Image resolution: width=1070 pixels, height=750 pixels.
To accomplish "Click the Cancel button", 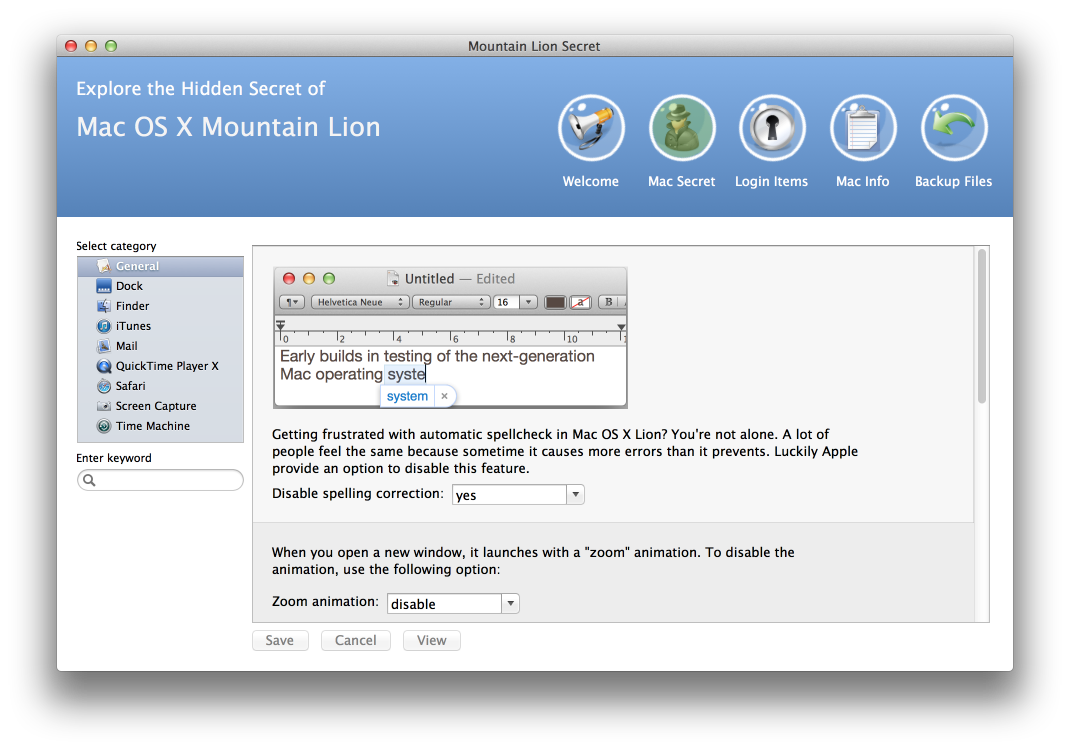I will (x=356, y=640).
